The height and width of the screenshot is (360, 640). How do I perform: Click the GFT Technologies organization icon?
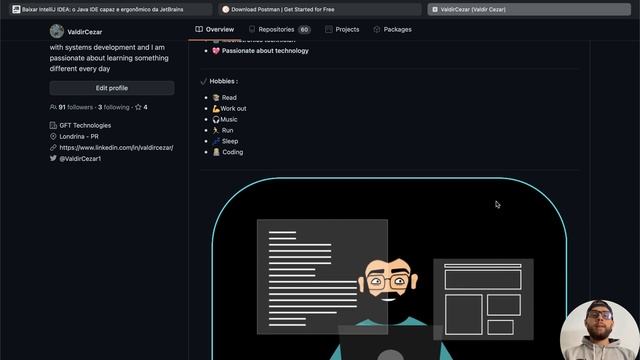(53, 125)
